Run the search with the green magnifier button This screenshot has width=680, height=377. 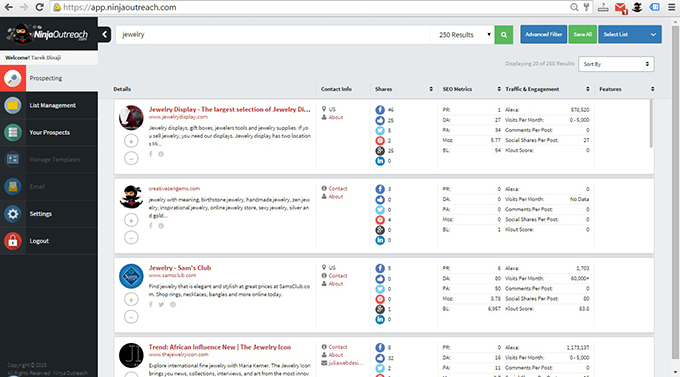[504, 35]
